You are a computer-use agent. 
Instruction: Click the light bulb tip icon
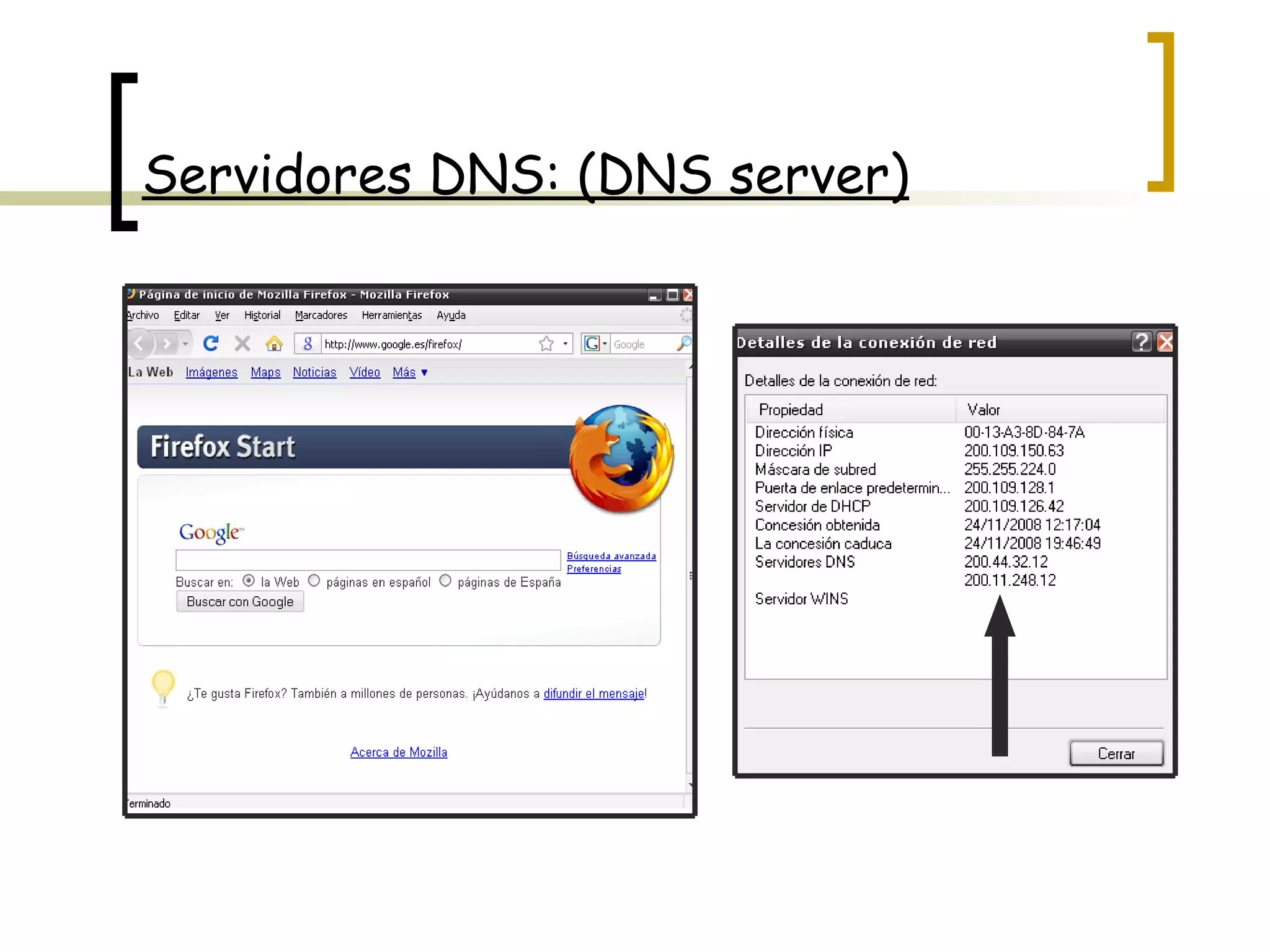[x=163, y=688]
